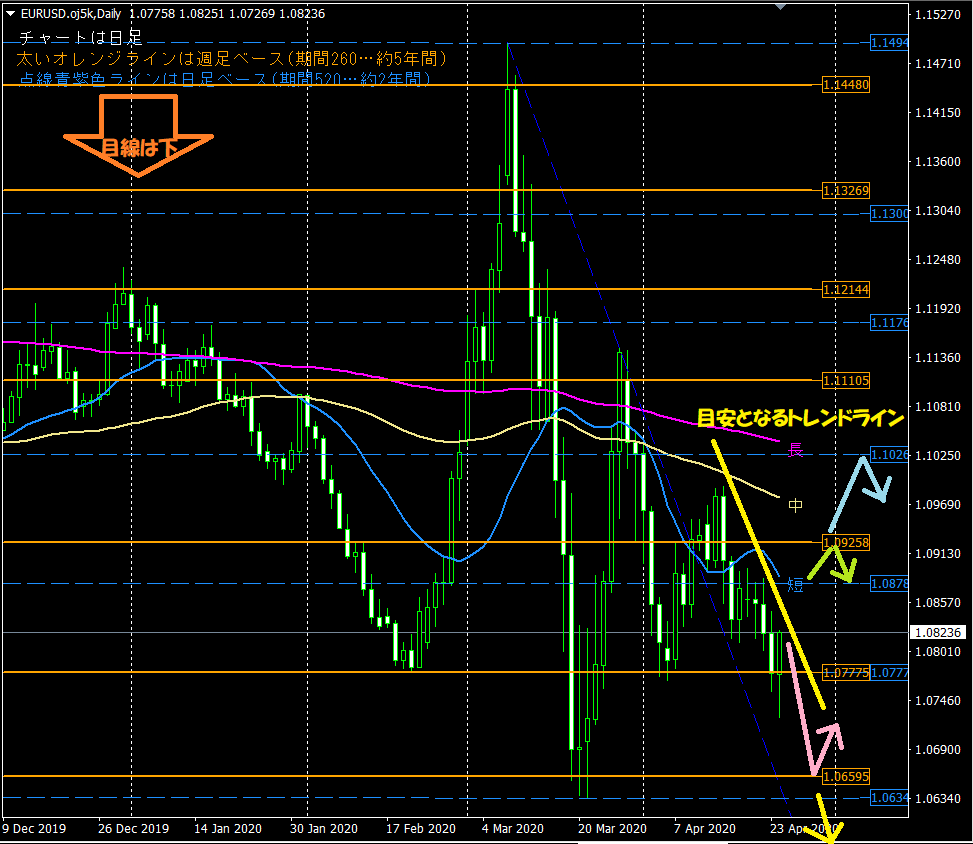
Task: Click the 1.12480 price axis tick
Action: (x=938, y=259)
